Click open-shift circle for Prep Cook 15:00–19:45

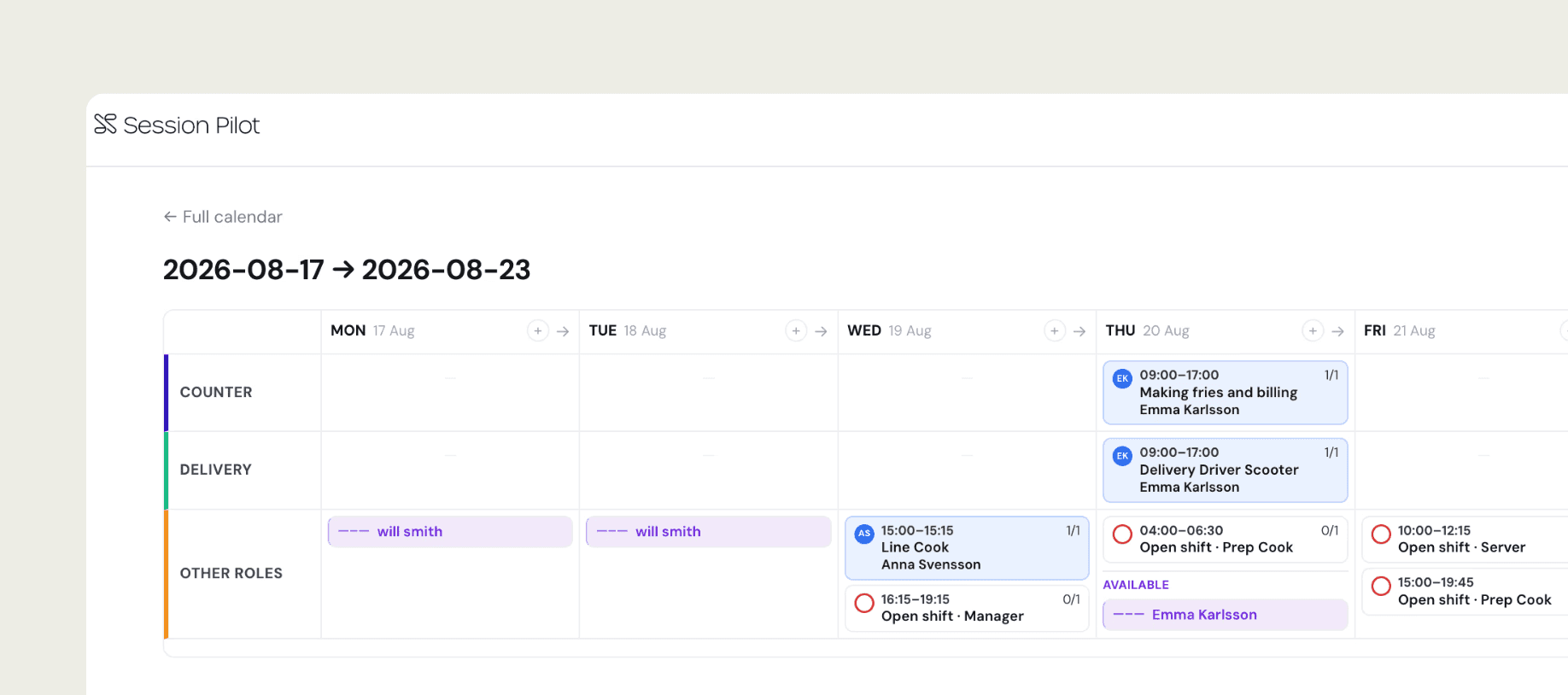[1381, 586]
